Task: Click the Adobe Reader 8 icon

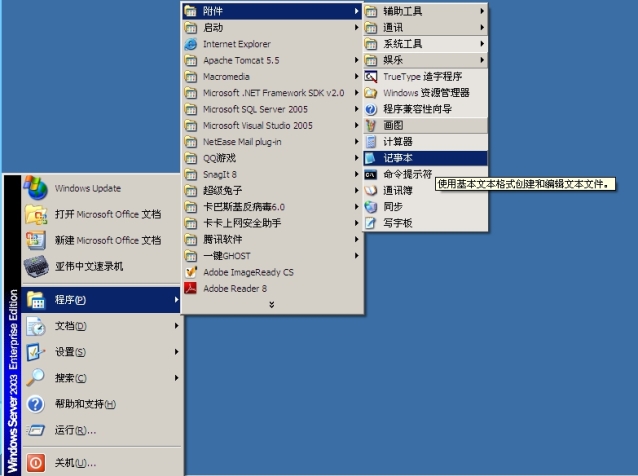Action: click(x=190, y=288)
